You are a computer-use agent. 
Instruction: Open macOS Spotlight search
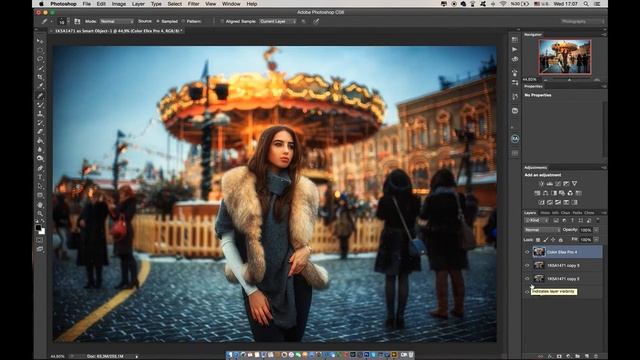point(586,4)
